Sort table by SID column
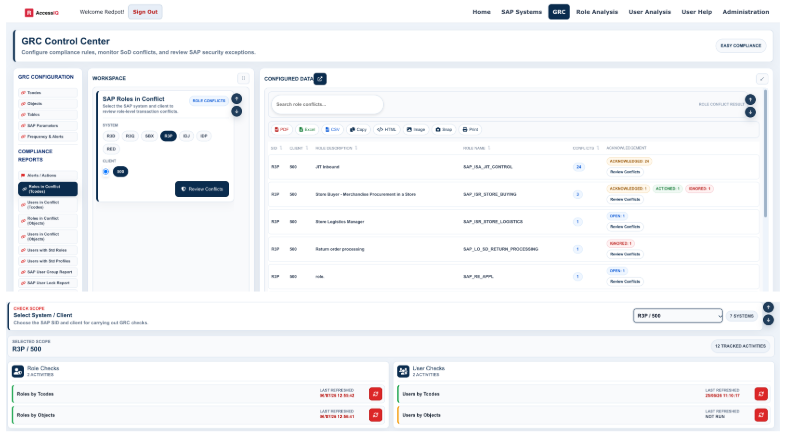The width and height of the screenshot is (786, 443). [277, 148]
